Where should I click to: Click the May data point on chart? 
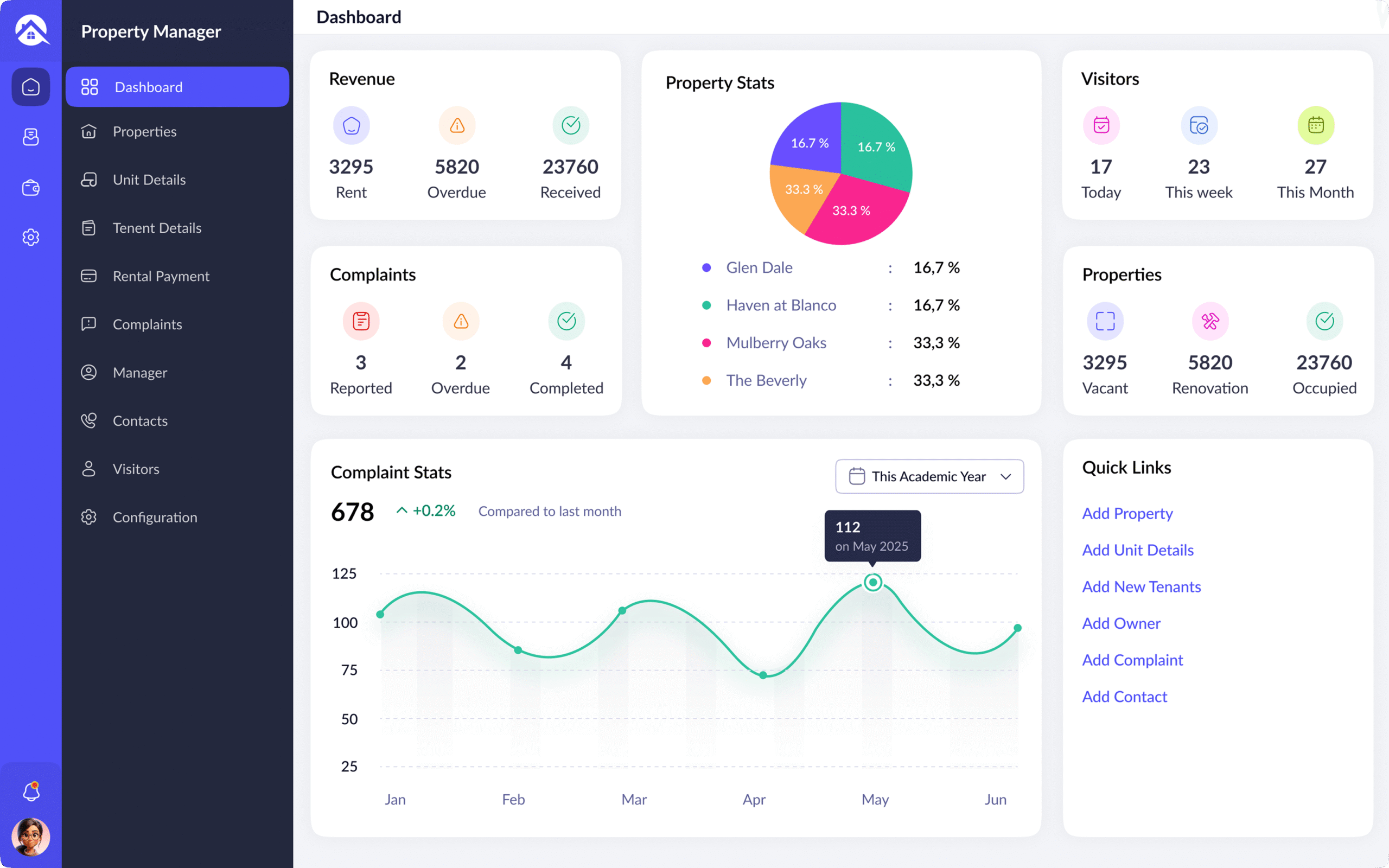[x=873, y=583]
